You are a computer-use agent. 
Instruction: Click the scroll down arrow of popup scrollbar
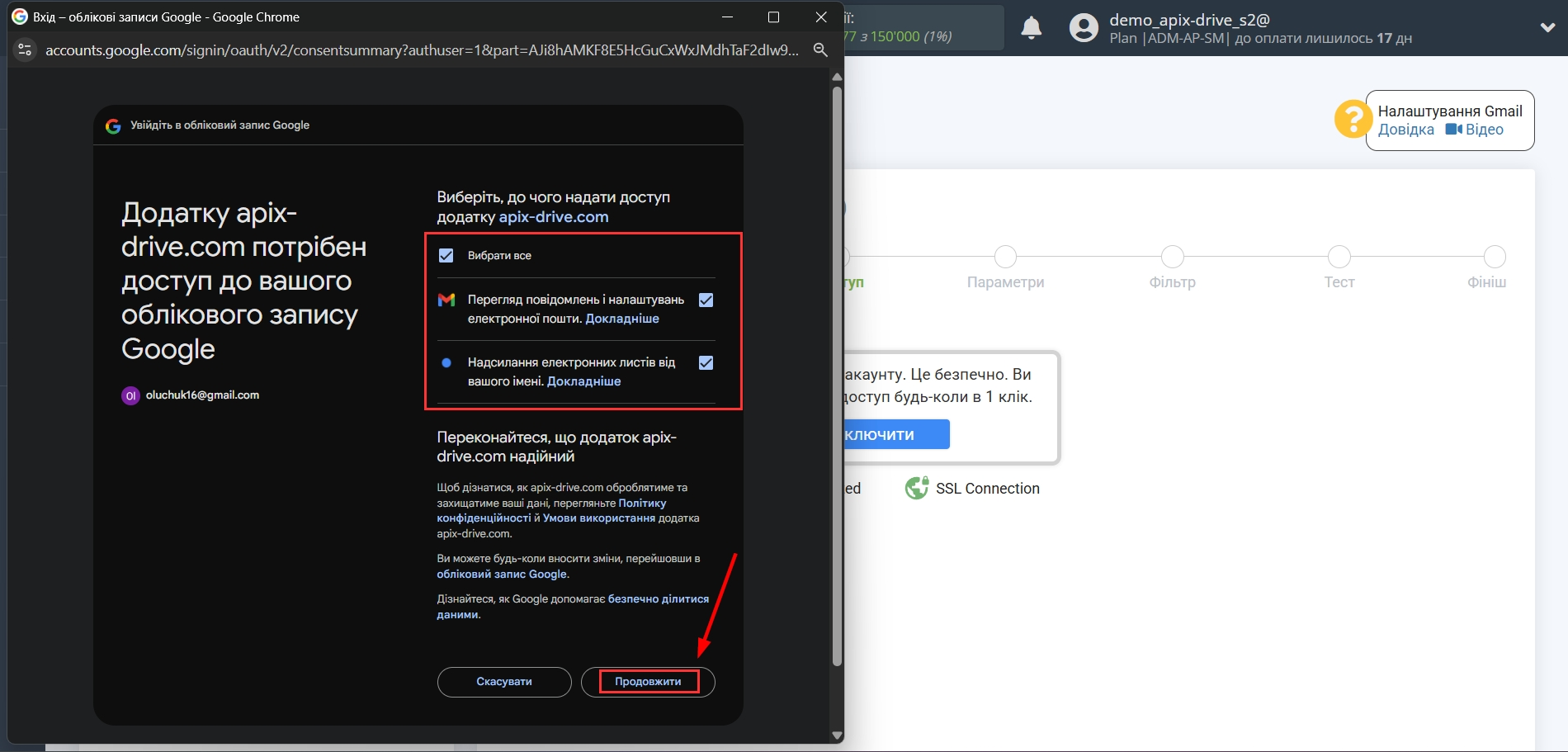coord(837,735)
